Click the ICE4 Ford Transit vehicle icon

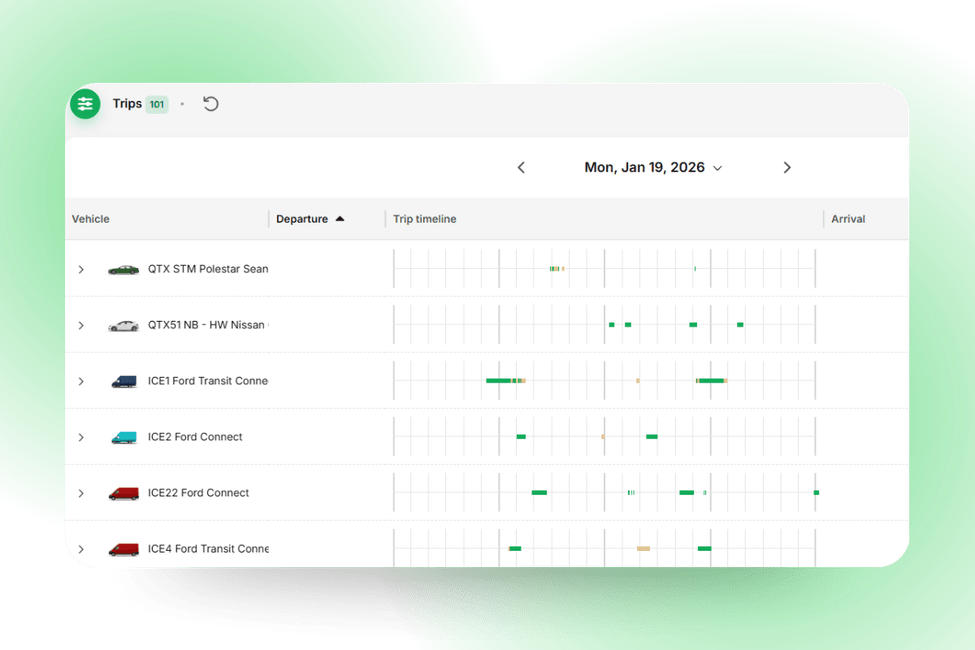tap(124, 548)
